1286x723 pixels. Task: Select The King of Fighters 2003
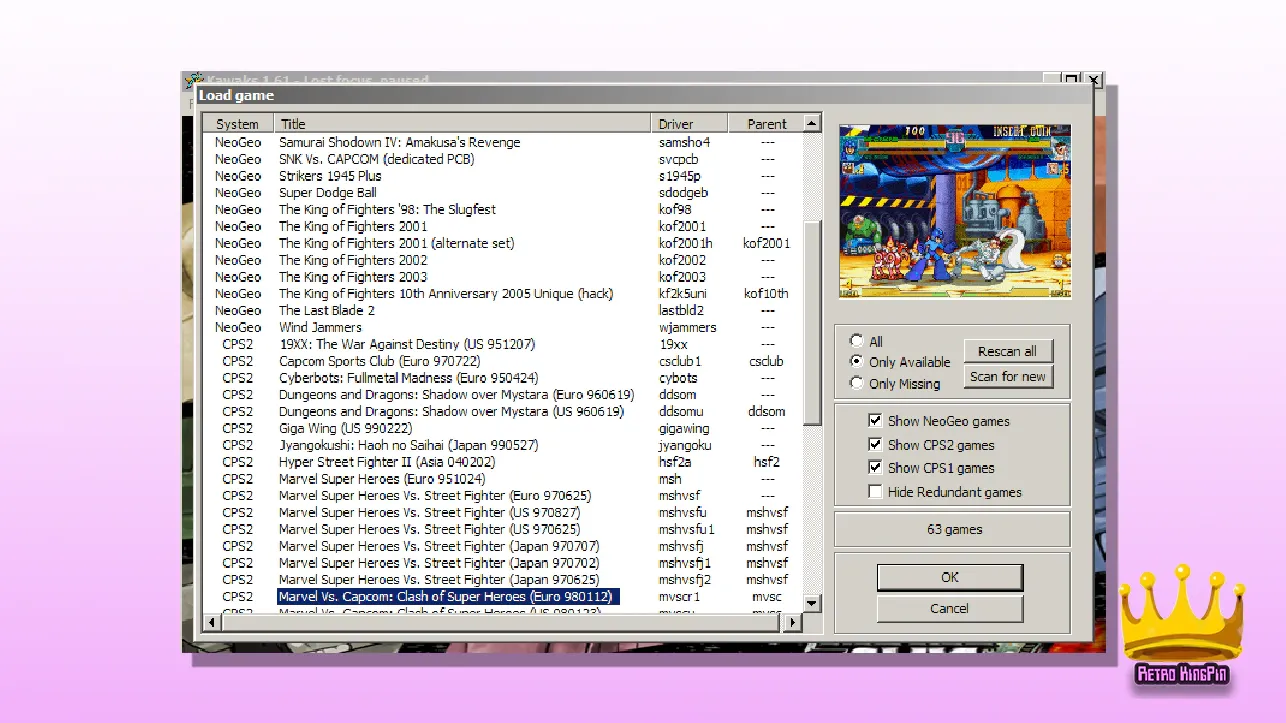point(503,277)
